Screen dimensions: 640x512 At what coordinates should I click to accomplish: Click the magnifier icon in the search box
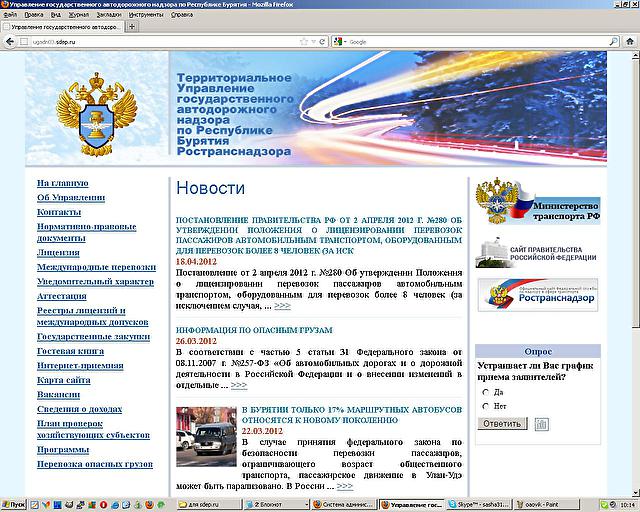(x=613, y=42)
